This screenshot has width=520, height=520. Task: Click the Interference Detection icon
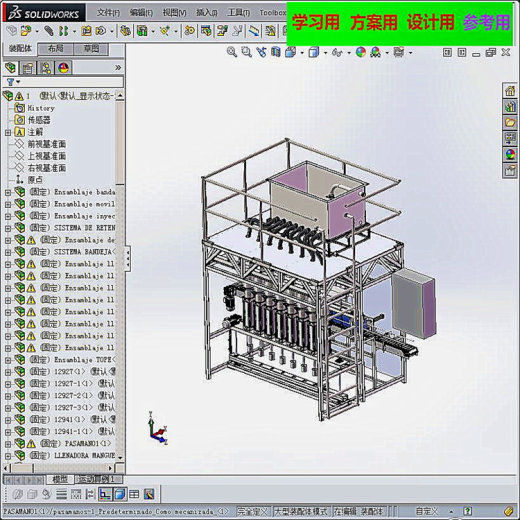click(271, 31)
